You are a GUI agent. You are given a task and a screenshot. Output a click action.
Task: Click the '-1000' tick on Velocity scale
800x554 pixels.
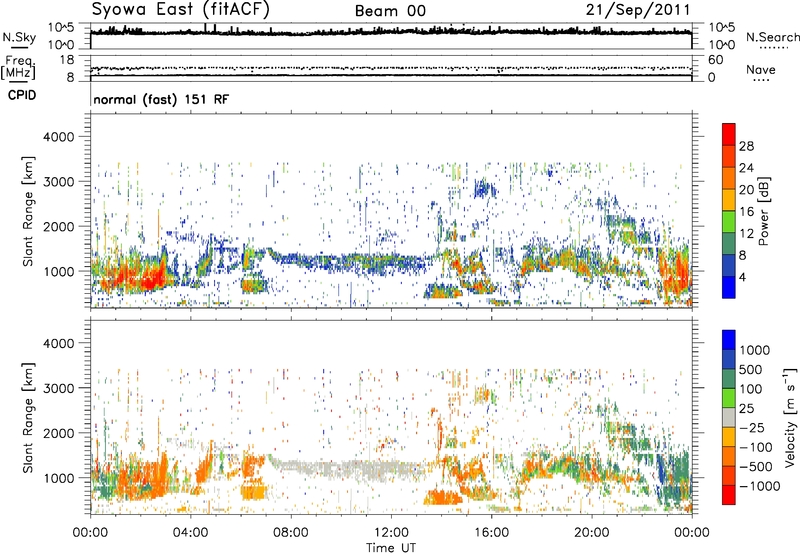760,486
